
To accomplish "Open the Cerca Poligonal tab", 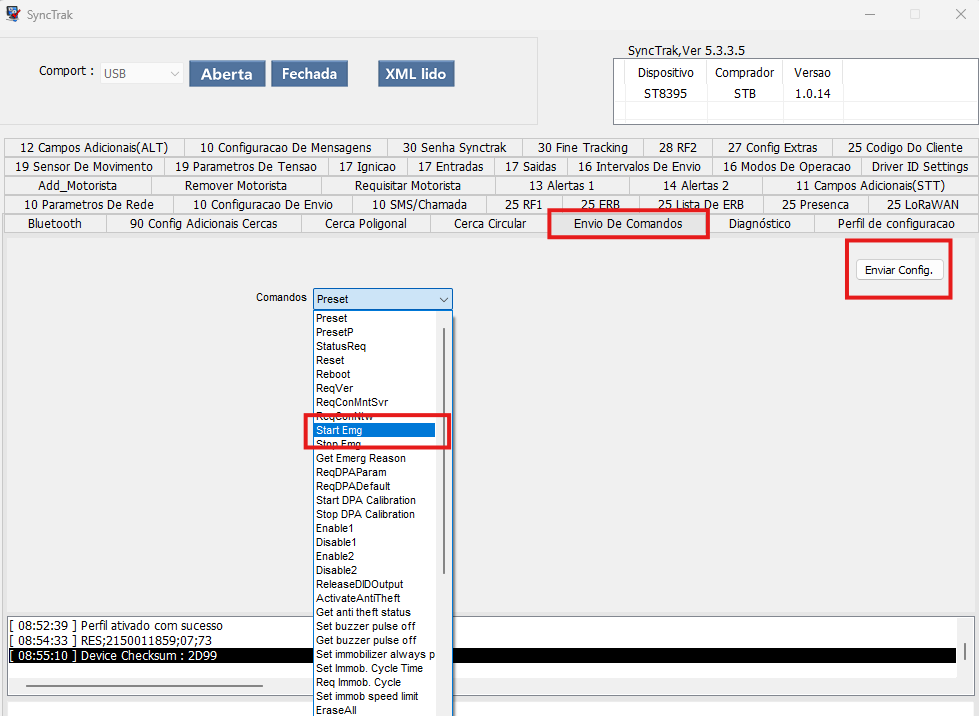I will click(366, 223).
